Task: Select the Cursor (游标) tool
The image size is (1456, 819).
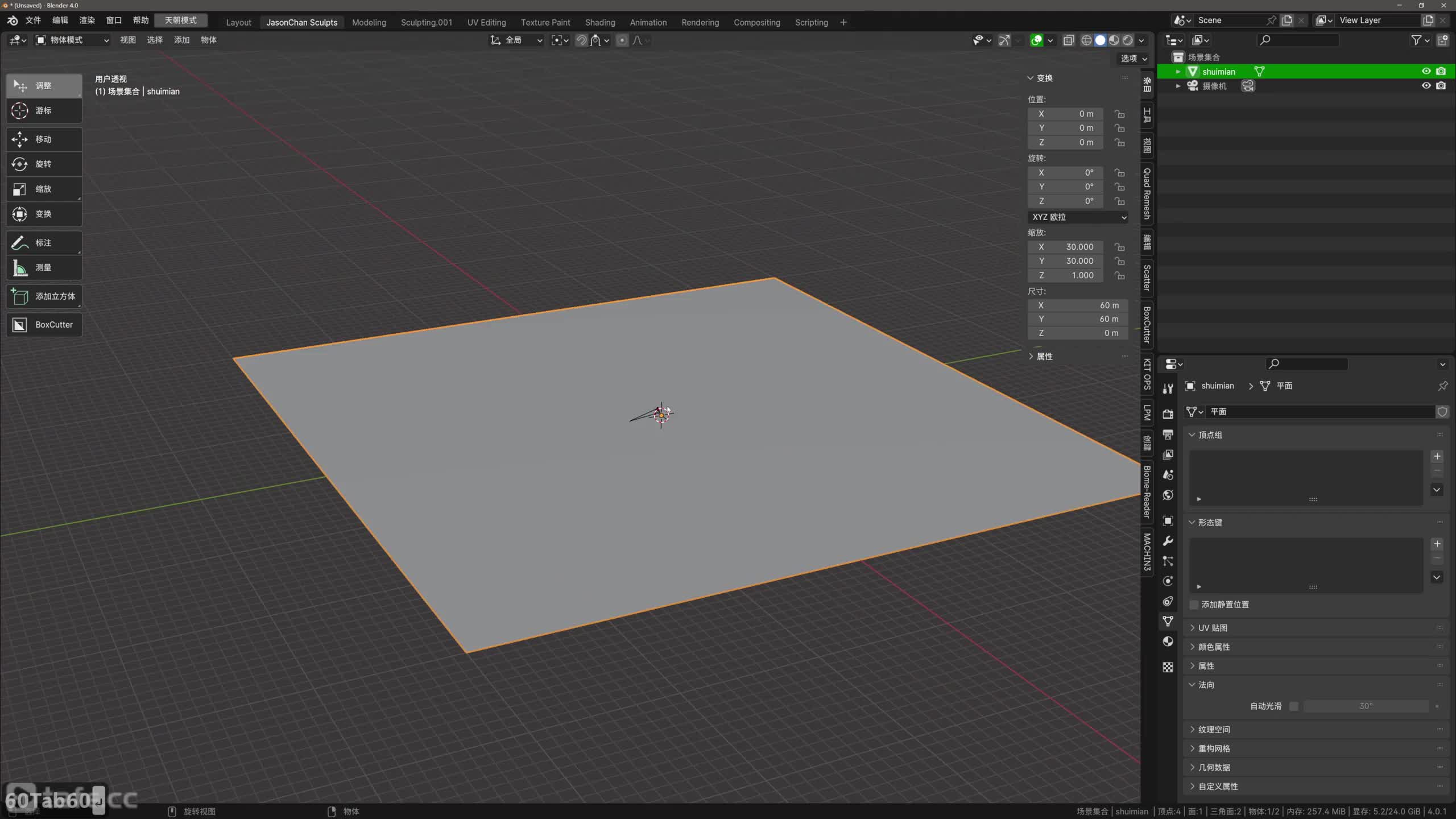Action: click(44, 110)
